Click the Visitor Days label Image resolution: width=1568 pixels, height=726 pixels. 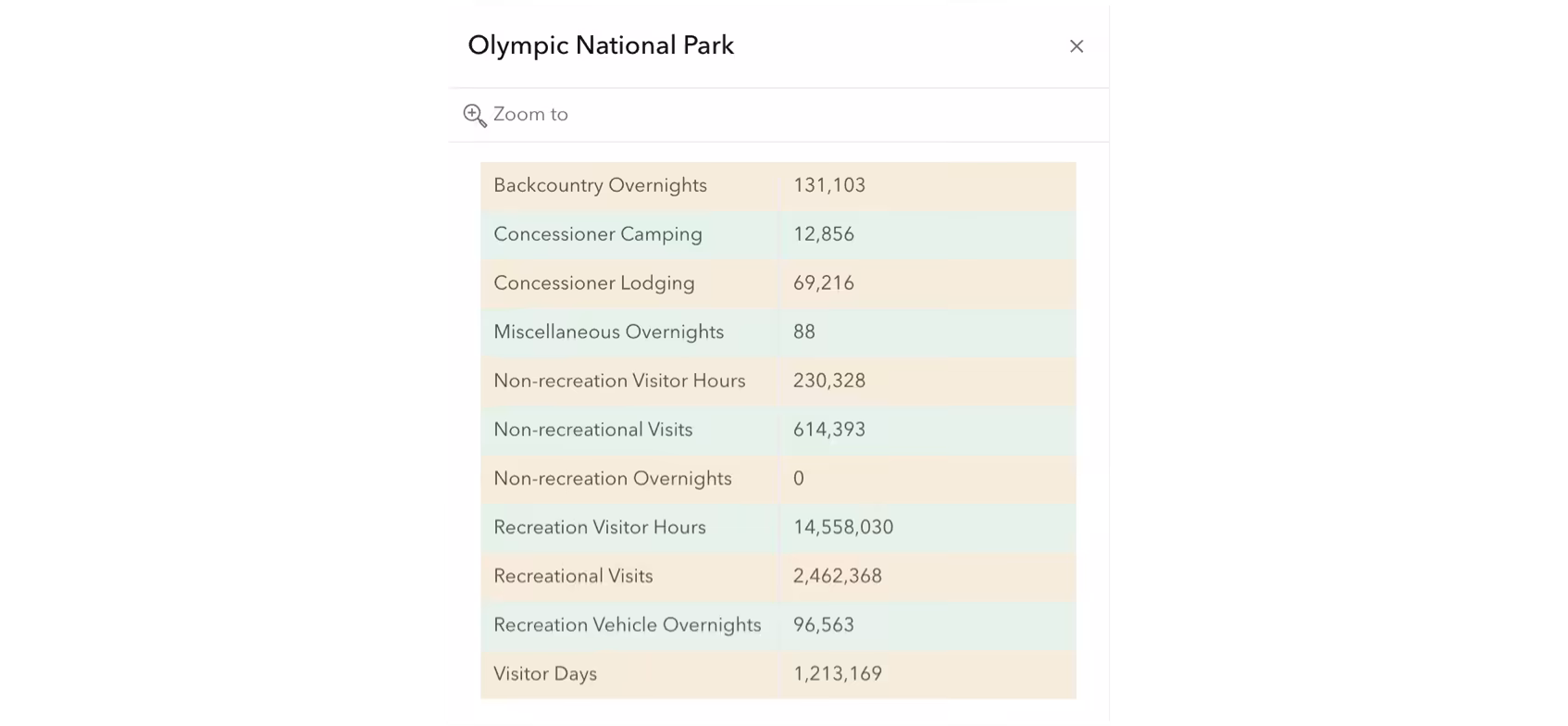click(545, 674)
